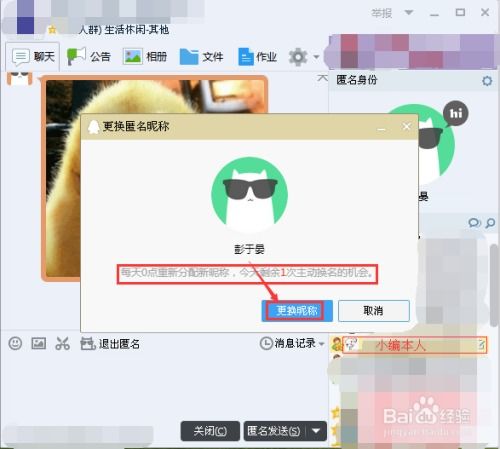Viewport: 500px width, 449px height.
Task: Click the edit icon on the 小编本人 row
Action: click(x=482, y=345)
